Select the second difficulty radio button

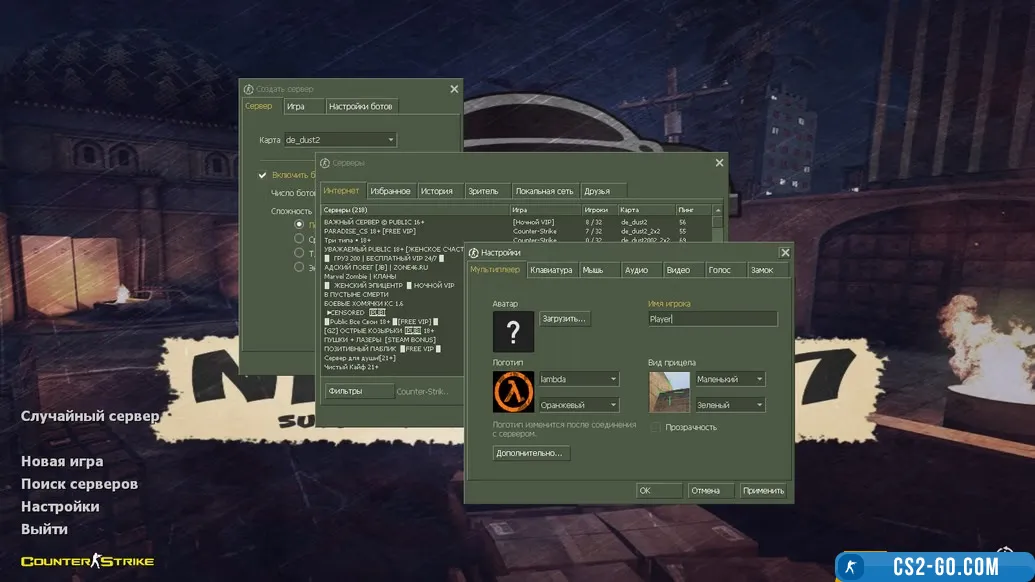tap(299, 239)
